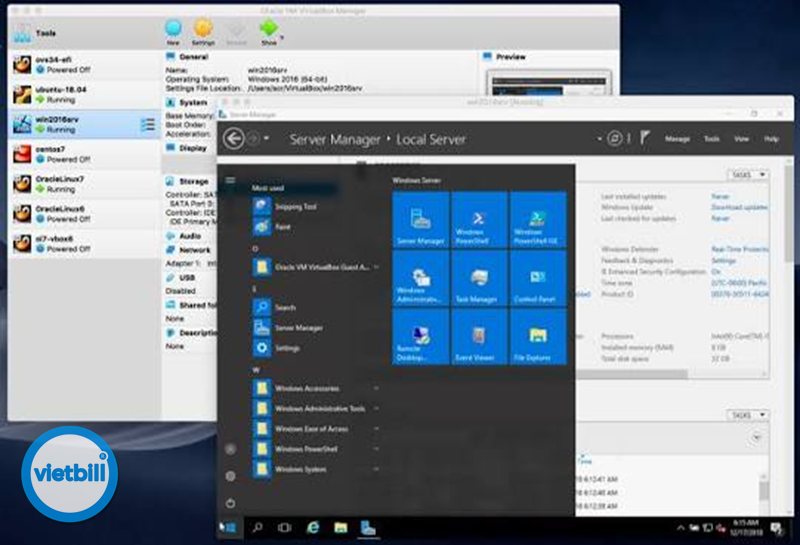This screenshot has height=545, width=800.
Task: Open the Event Viewer tile
Action: pos(479,336)
